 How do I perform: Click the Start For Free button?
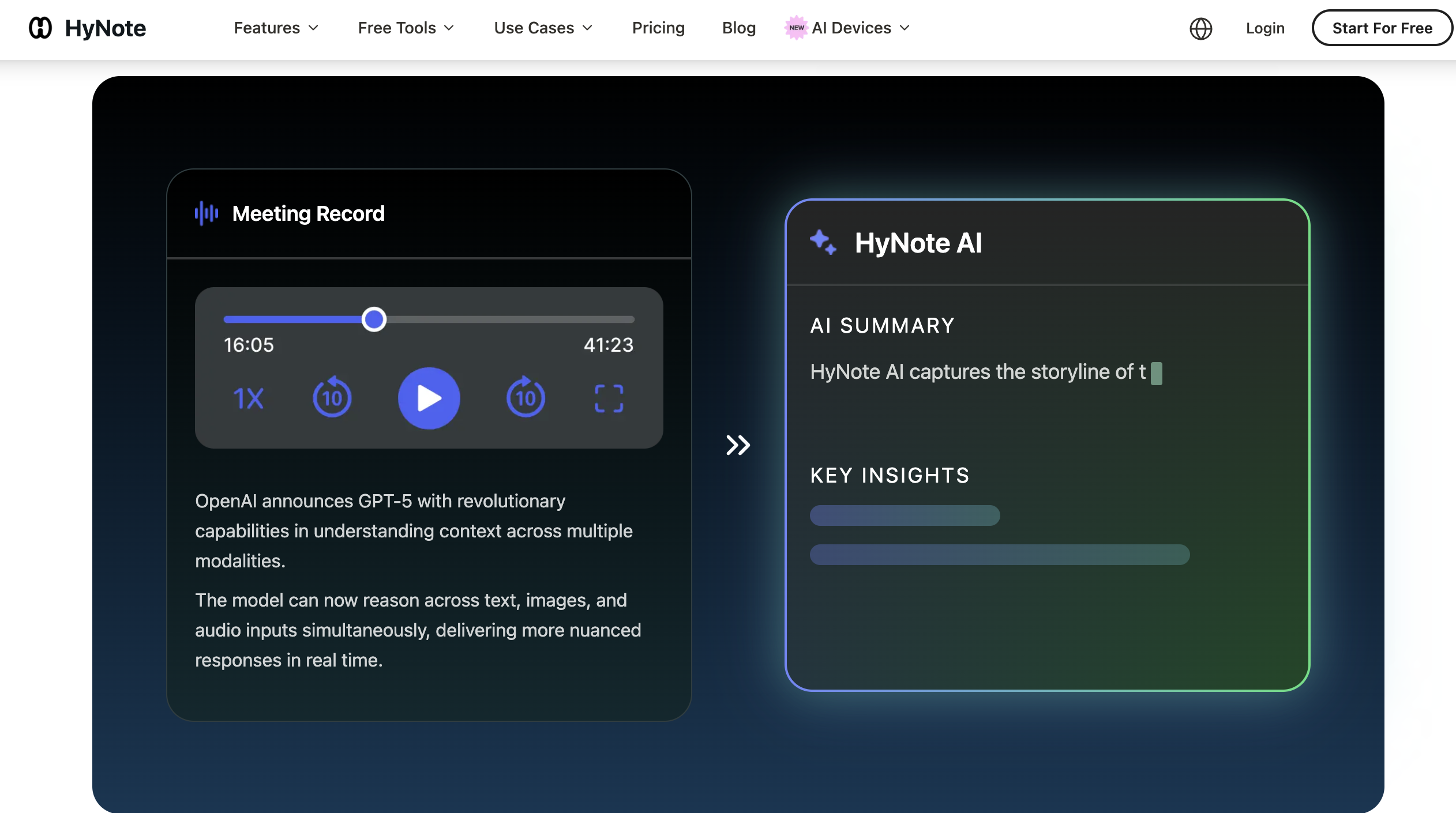(x=1382, y=28)
